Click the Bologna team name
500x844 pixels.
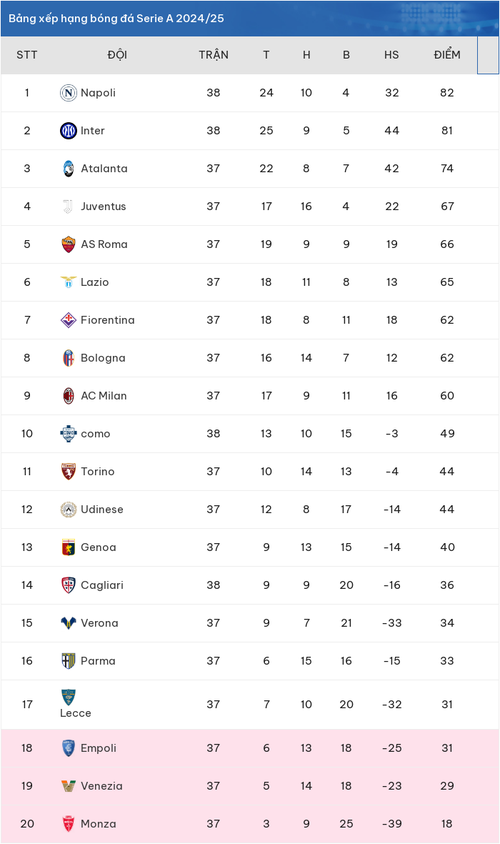pos(103,358)
